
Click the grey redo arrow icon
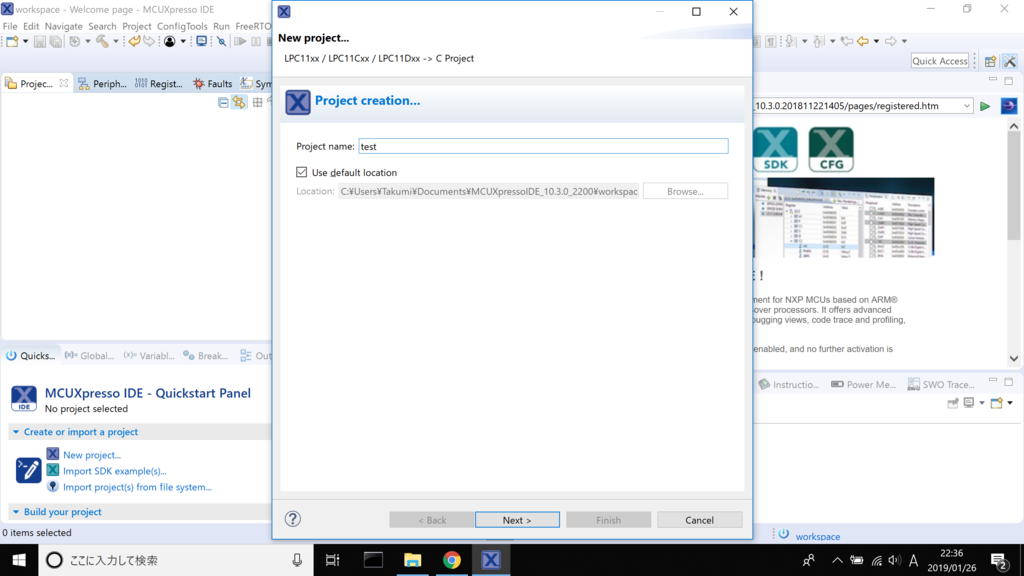[x=150, y=42]
